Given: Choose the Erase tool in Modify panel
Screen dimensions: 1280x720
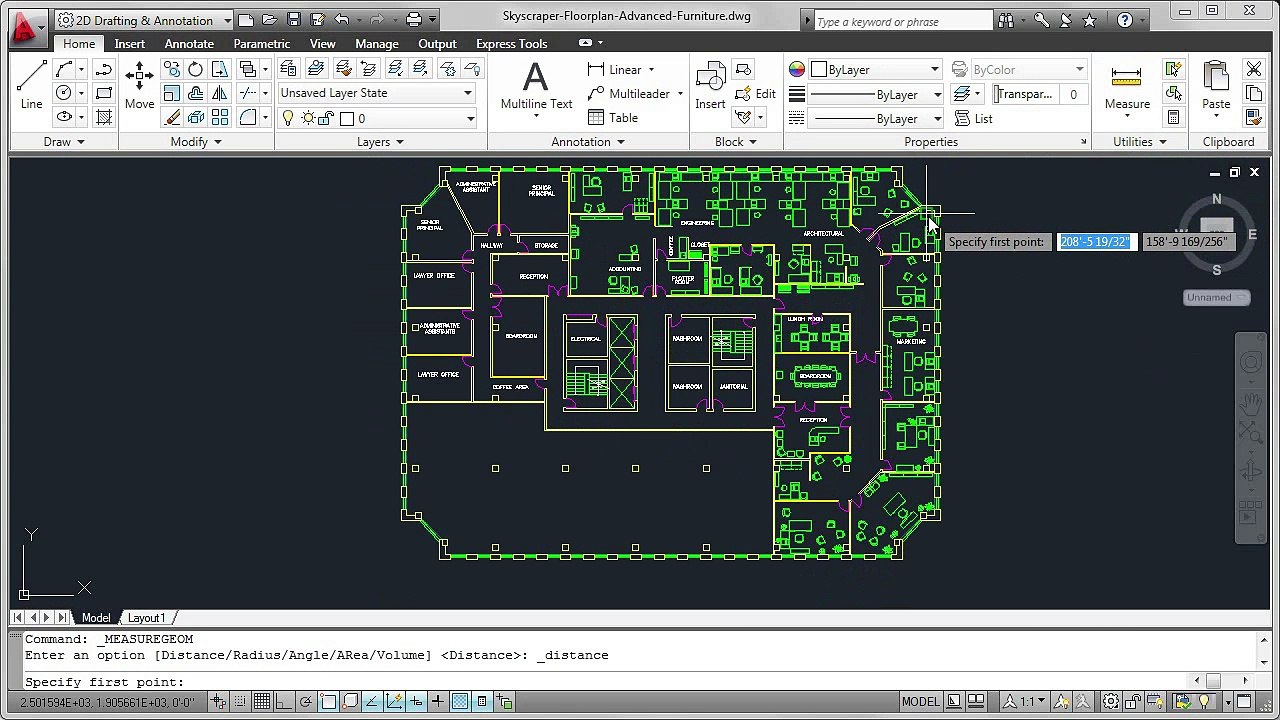Looking at the screenshot, I should (172, 117).
